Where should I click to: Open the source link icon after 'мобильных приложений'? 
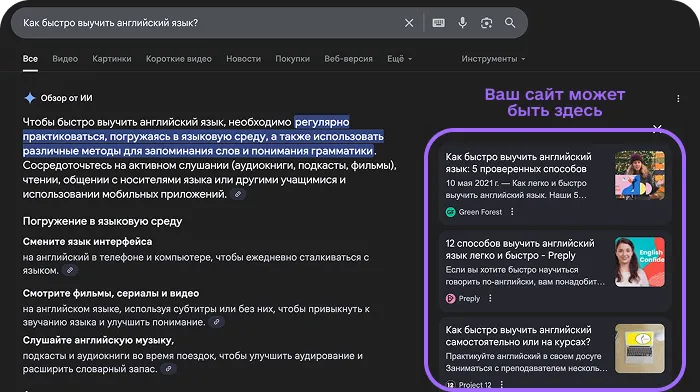click(238, 194)
